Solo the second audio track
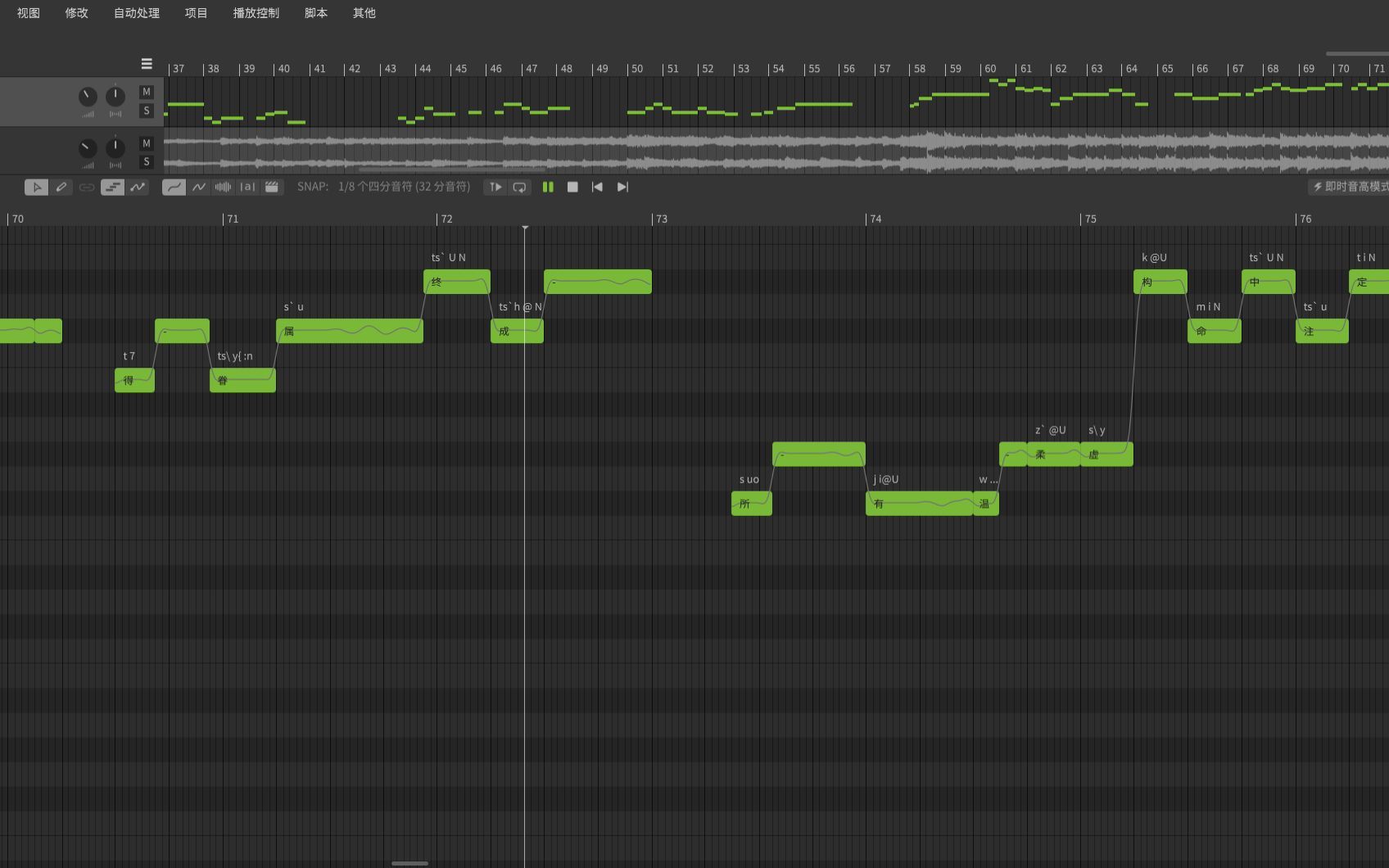1389x868 pixels. click(147, 162)
